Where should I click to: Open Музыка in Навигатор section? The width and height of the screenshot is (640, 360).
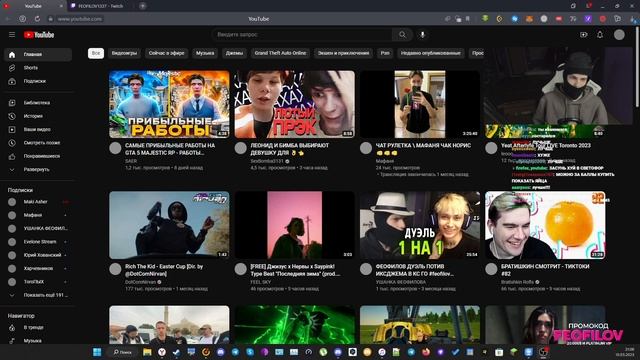38,341
